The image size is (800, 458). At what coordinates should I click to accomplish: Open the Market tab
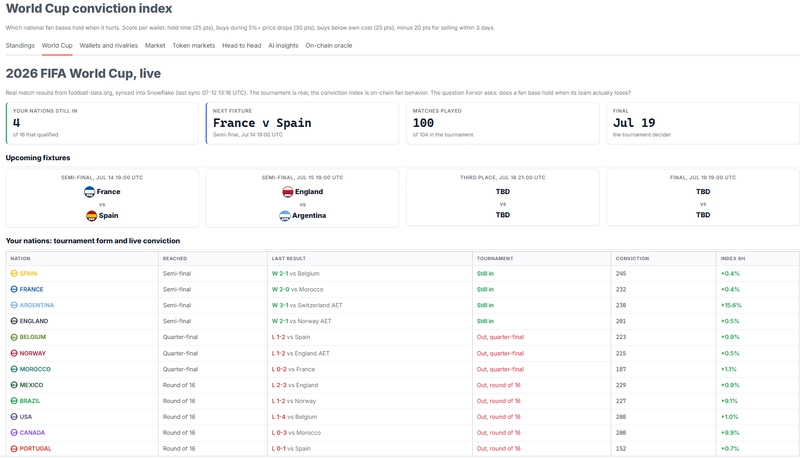click(x=155, y=45)
